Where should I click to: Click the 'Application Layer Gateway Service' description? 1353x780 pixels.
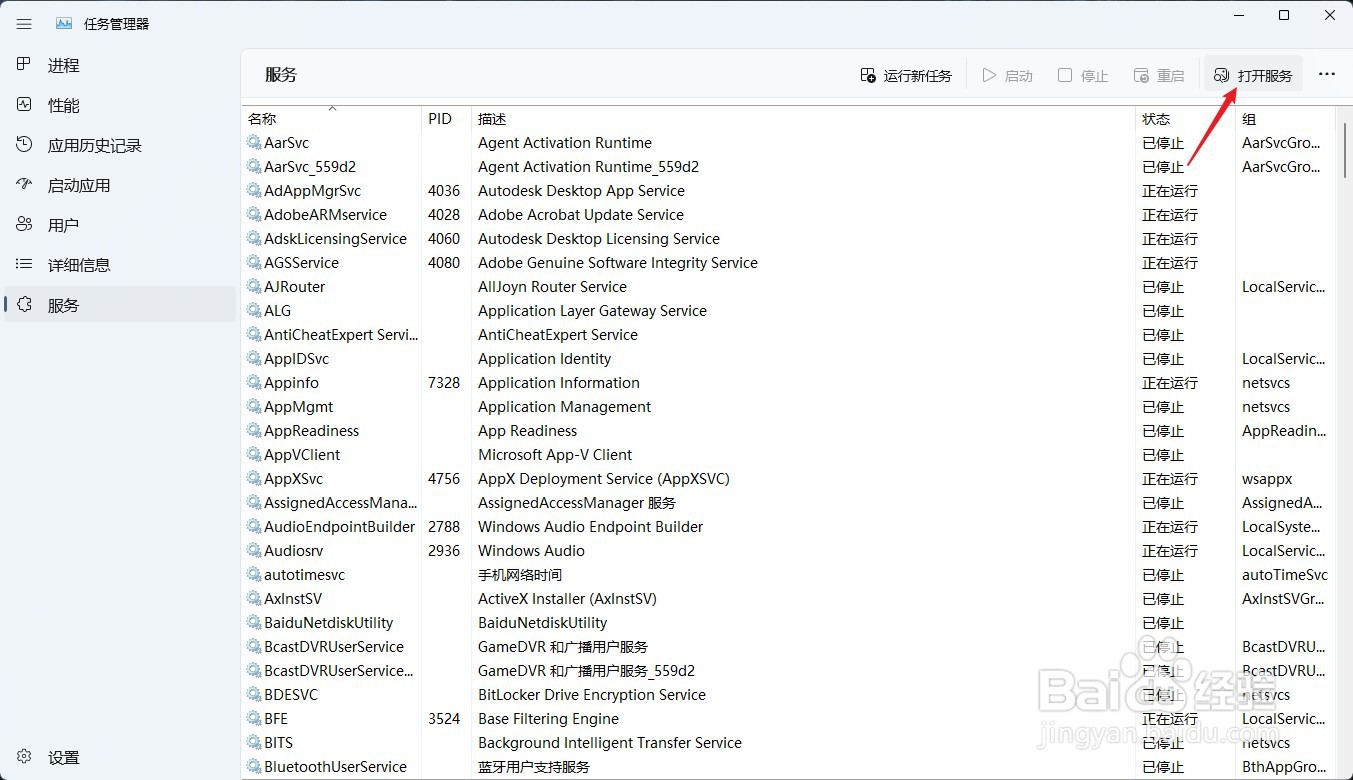[592, 311]
